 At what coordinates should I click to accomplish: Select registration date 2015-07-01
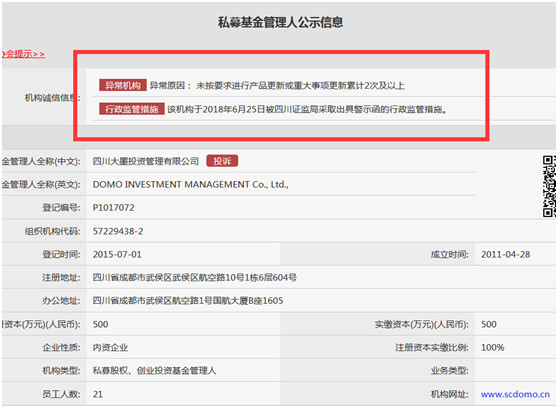[117, 255]
